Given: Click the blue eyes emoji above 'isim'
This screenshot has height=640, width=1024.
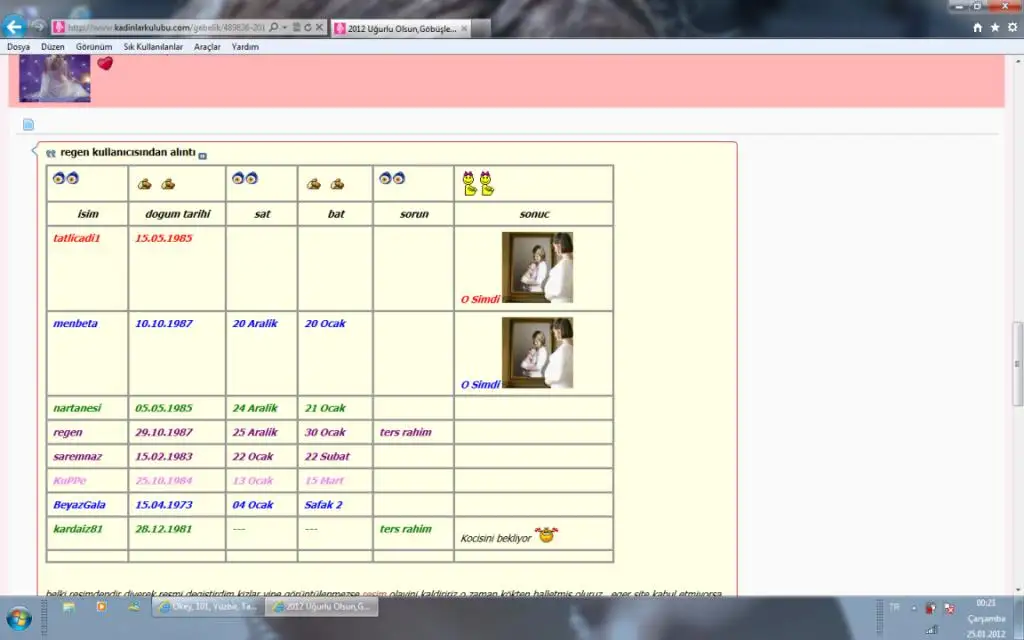Looking at the screenshot, I should [65, 178].
